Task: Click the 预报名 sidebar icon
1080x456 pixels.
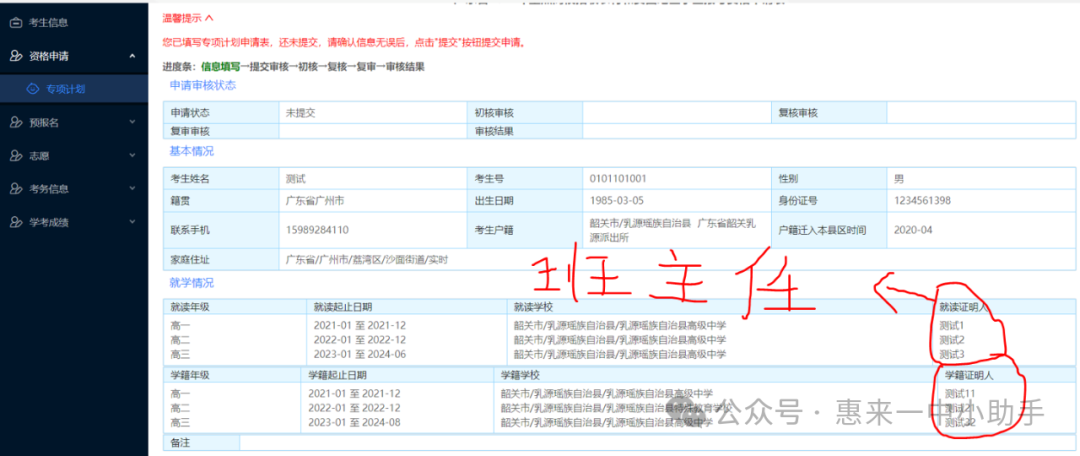Action: coord(16,122)
